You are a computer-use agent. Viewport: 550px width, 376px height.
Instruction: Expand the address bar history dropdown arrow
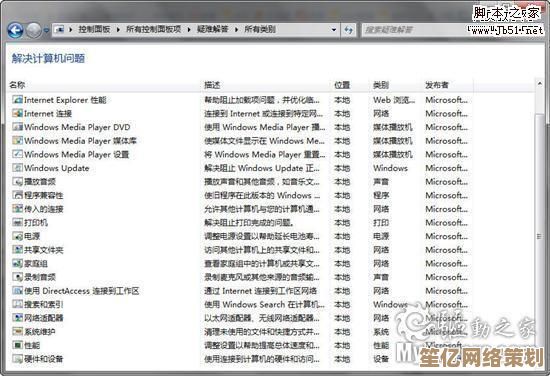pos(334,30)
